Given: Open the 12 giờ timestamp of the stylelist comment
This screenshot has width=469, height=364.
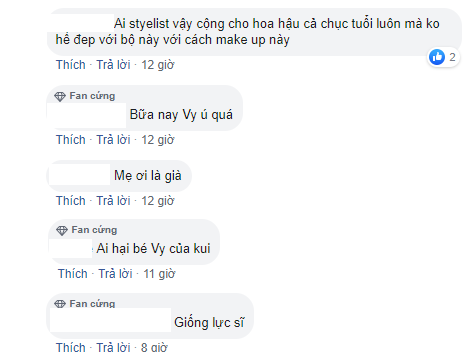Looking at the screenshot, I should [158, 65].
